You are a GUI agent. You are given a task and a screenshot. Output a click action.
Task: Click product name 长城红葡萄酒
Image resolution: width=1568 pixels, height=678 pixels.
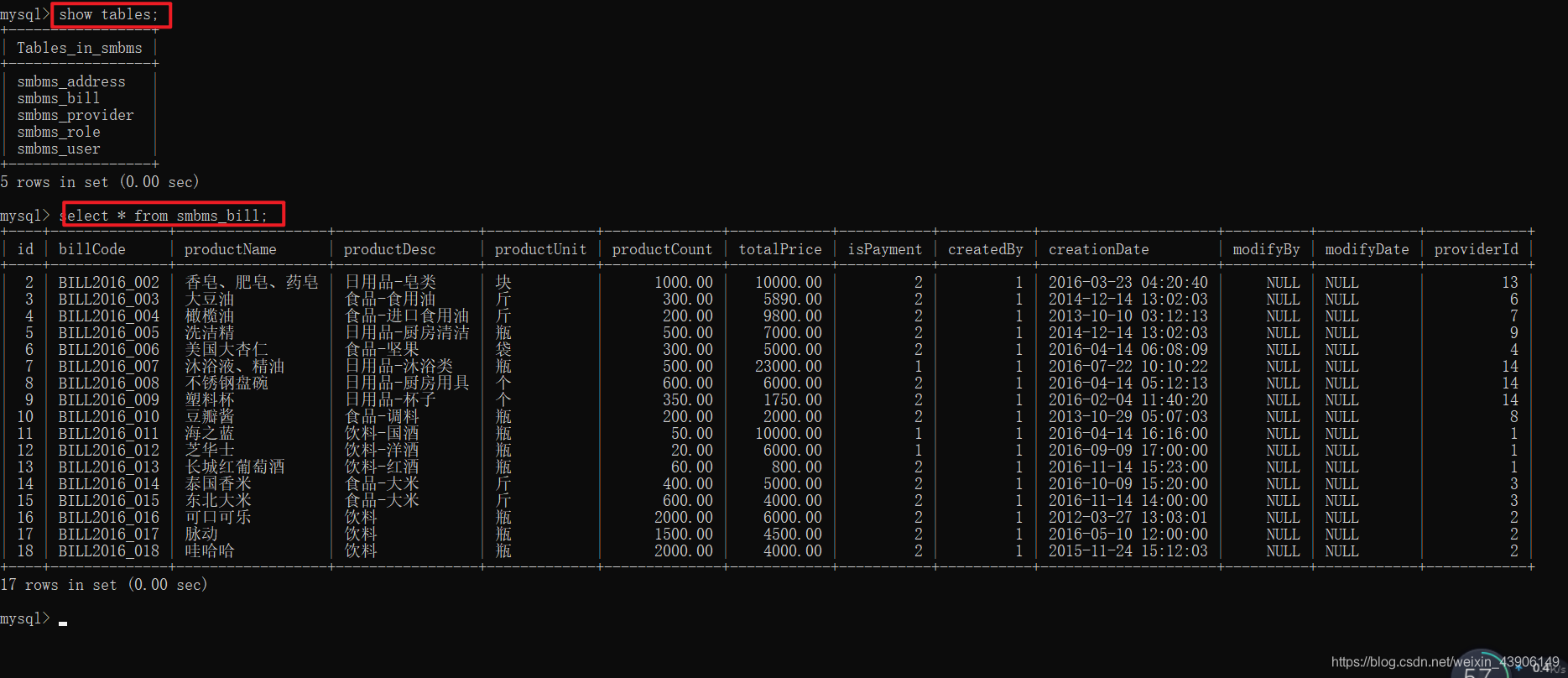[x=235, y=467]
